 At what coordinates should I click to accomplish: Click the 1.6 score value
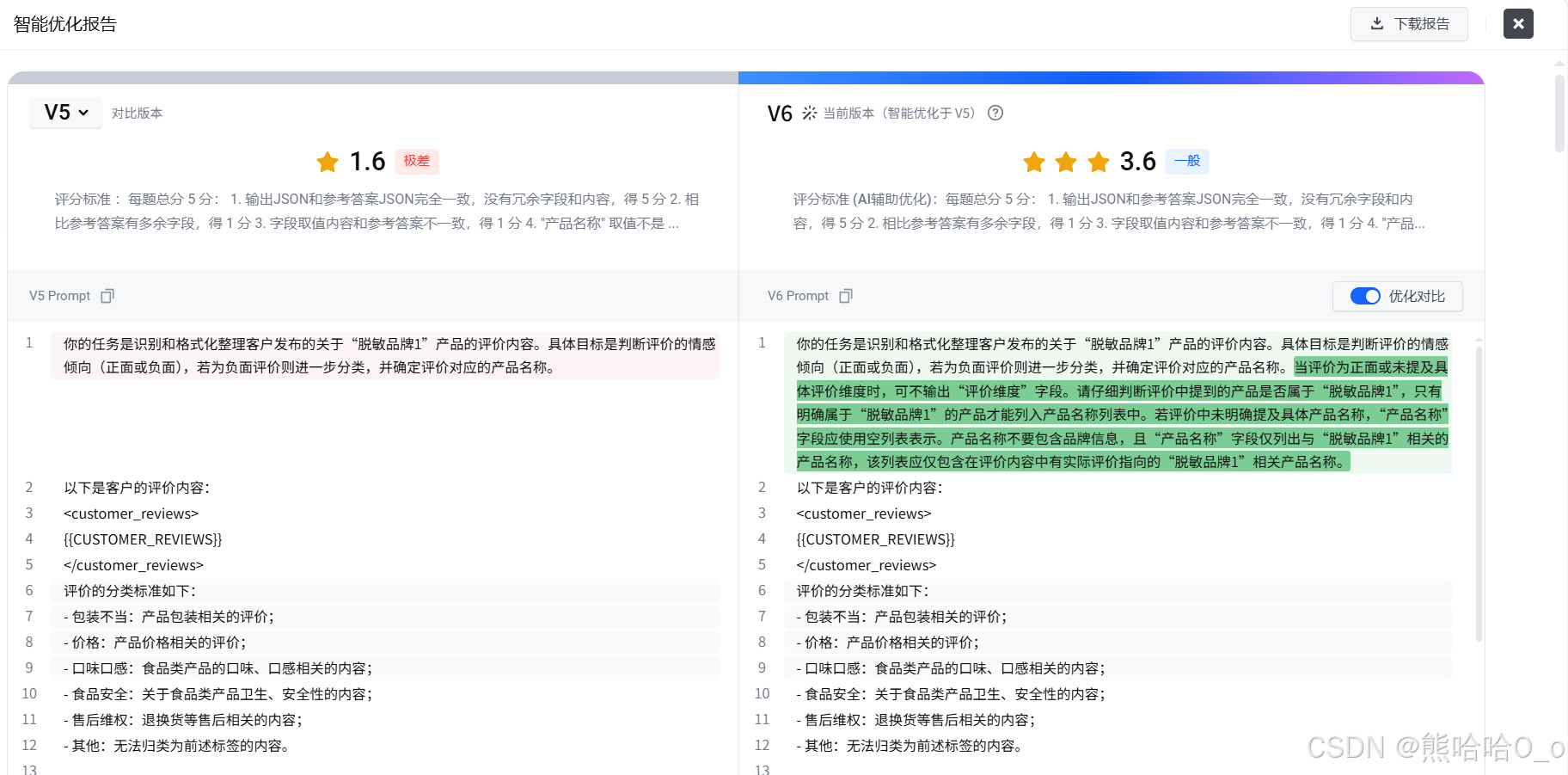pyautogui.click(x=367, y=162)
